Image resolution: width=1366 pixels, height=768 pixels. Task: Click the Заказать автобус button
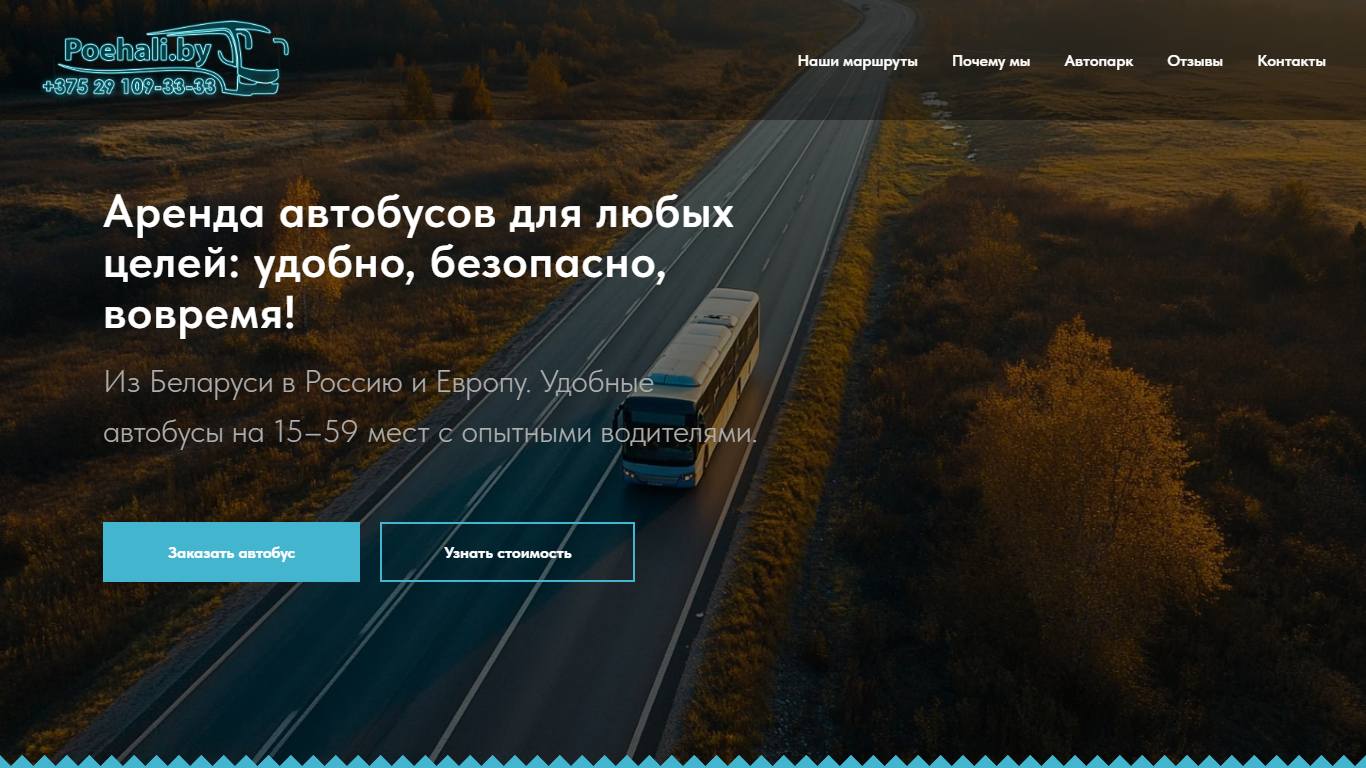pos(231,552)
